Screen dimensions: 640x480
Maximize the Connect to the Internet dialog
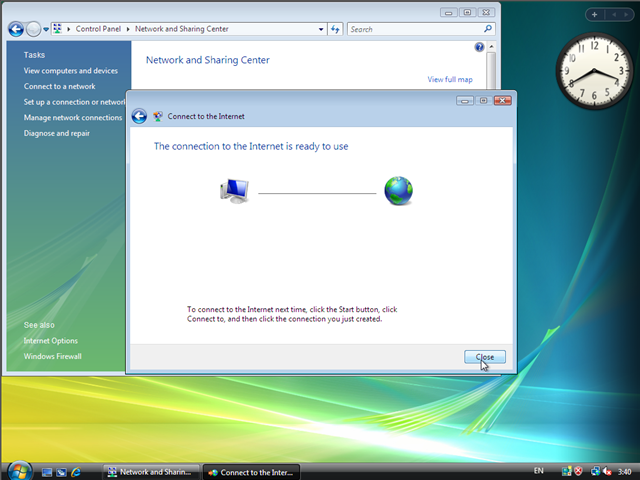(x=483, y=100)
